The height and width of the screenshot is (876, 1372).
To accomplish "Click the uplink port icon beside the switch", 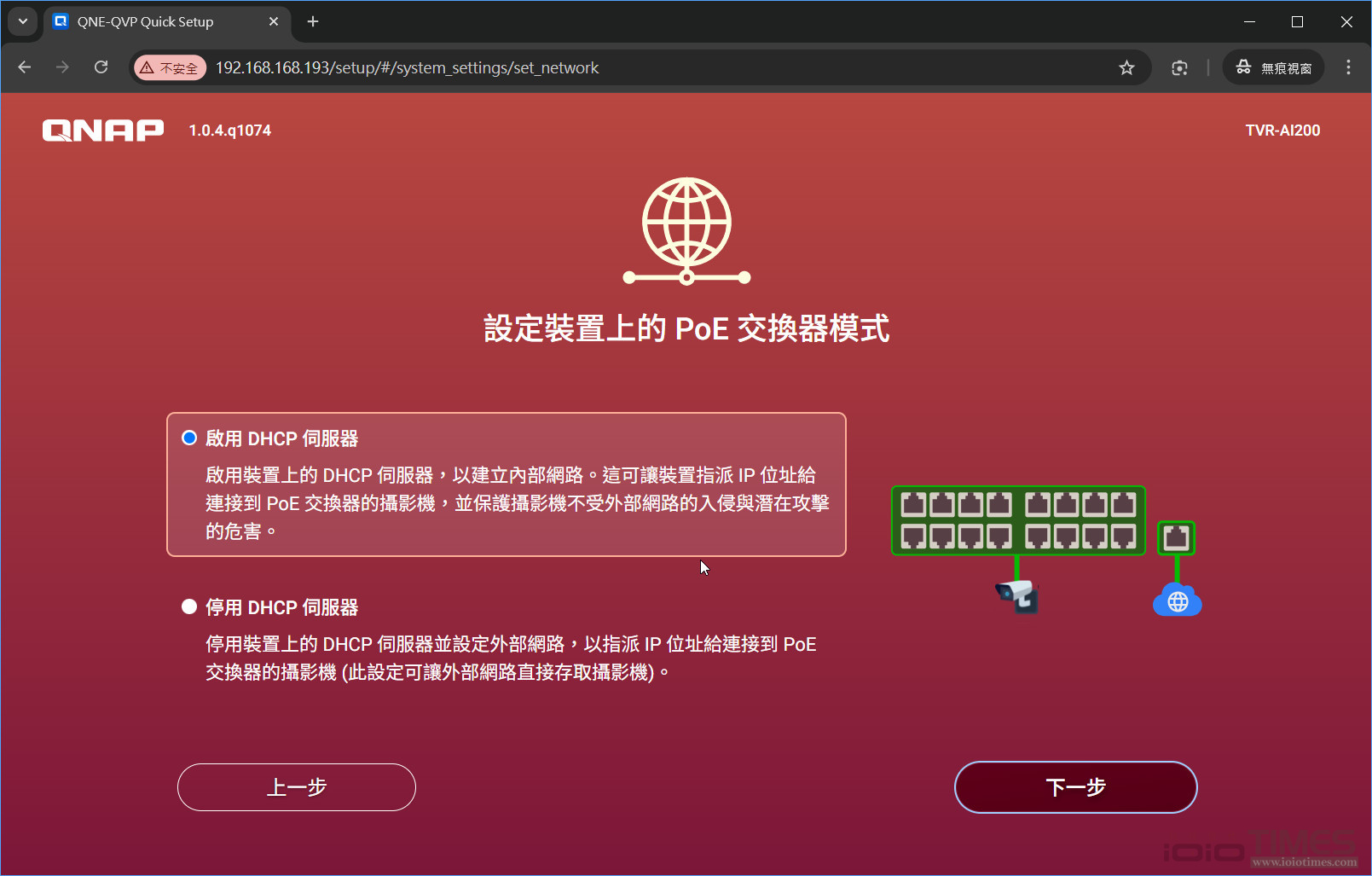I will 1177,537.
